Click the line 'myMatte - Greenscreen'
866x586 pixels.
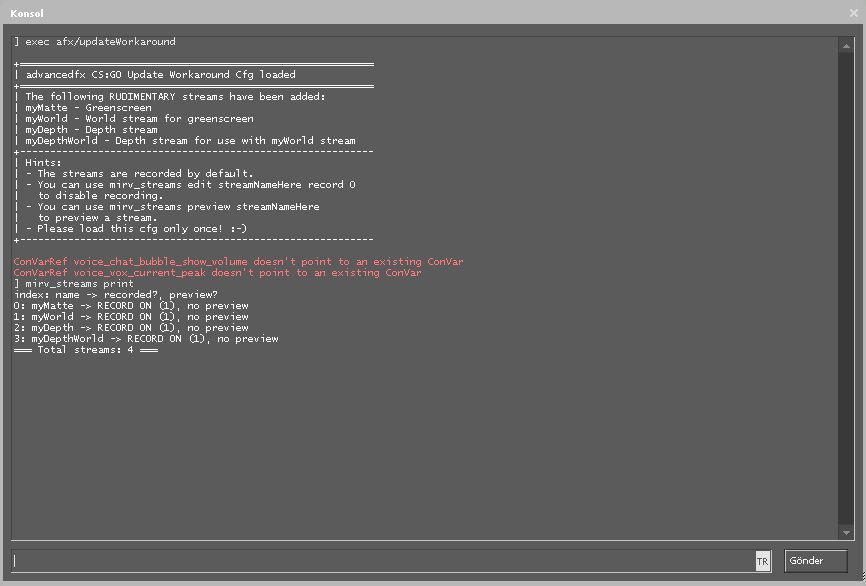(x=88, y=108)
